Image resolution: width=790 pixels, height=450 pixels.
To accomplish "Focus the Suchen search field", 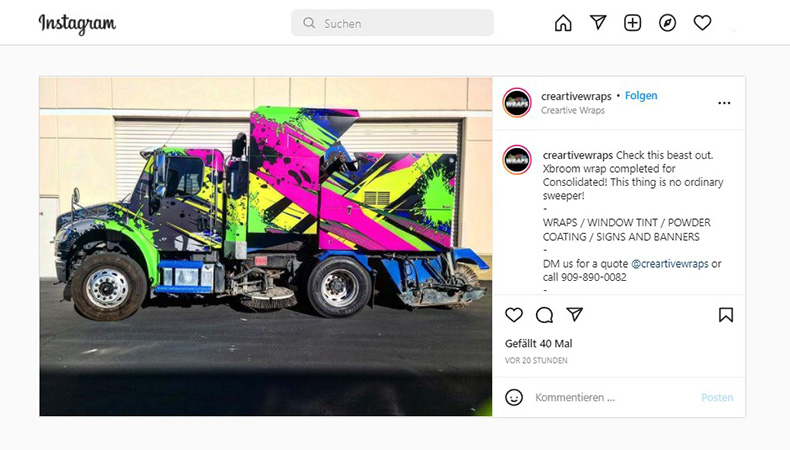I will tap(392, 23).
